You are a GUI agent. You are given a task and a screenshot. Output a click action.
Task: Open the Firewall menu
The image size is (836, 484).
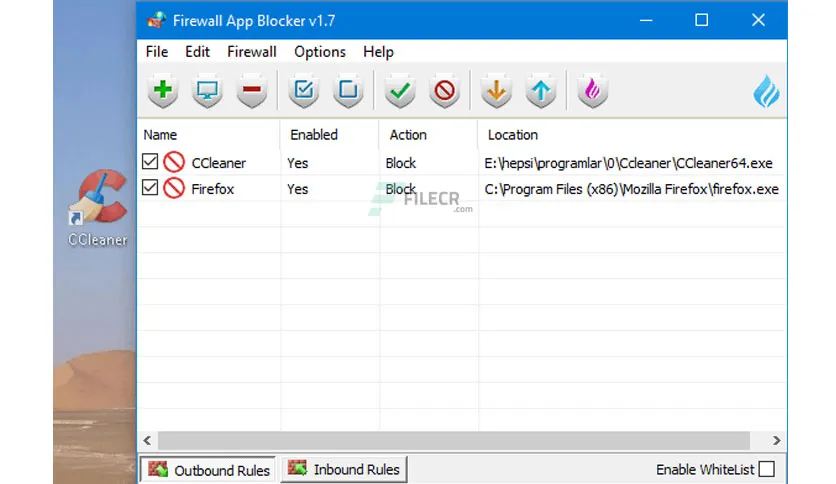[252, 52]
